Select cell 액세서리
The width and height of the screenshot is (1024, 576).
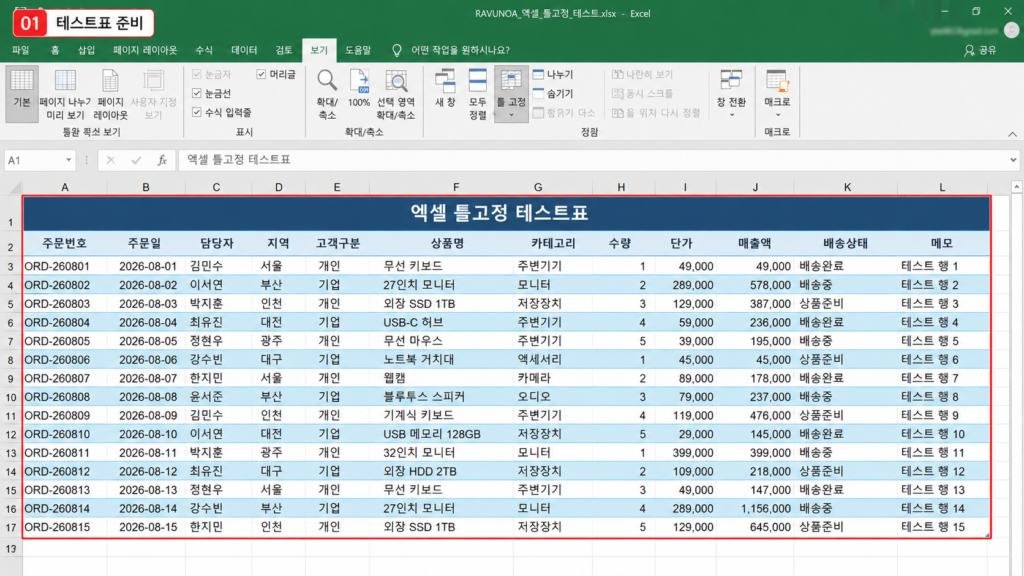pos(554,360)
